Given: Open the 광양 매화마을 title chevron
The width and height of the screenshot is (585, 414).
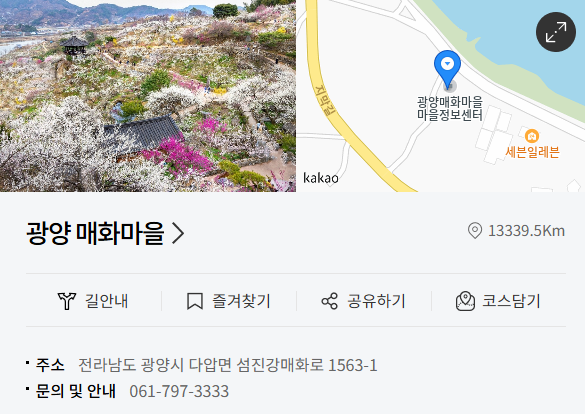Looking at the screenshot, I should [178, 233].
